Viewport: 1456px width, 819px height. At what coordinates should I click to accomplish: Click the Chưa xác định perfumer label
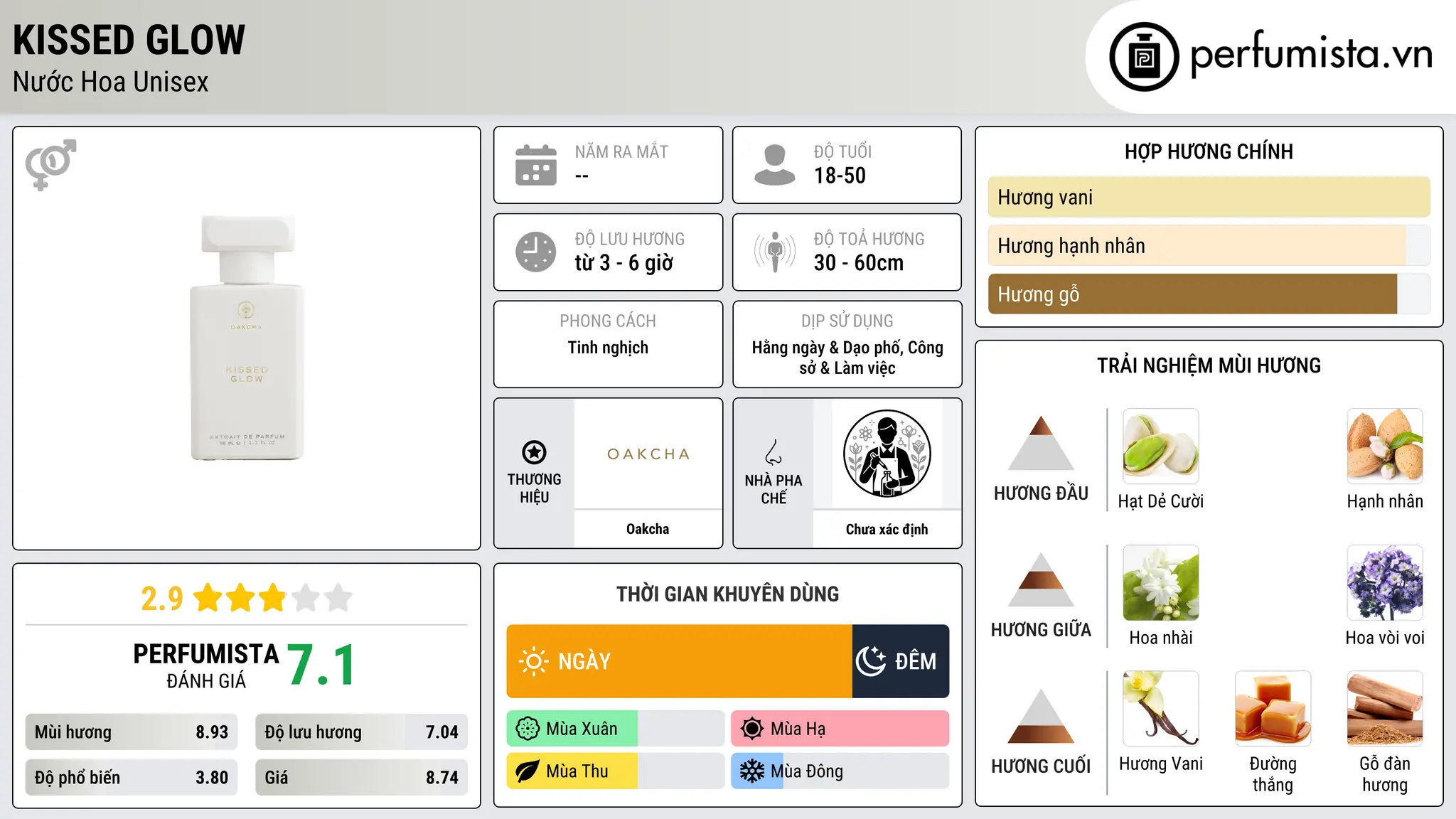tap(887, 529)
